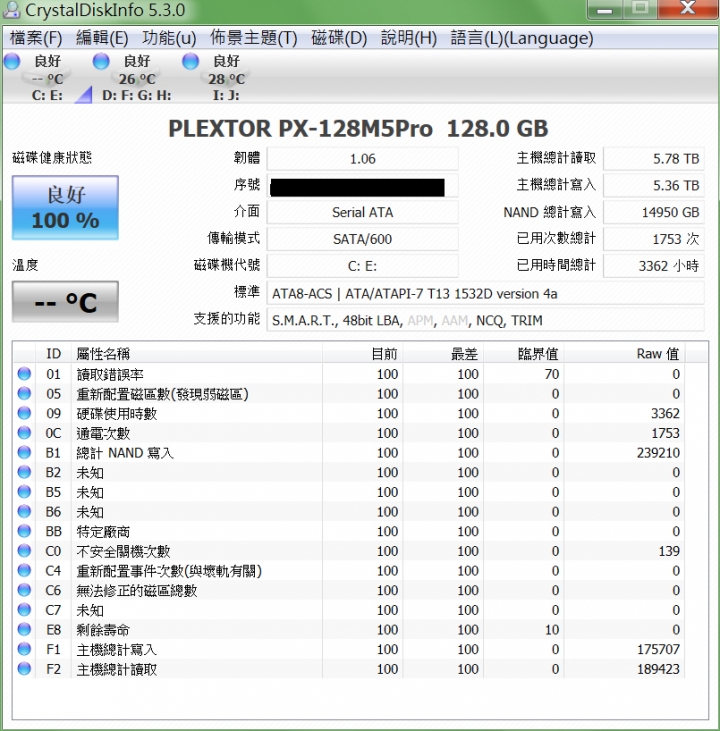Click the blue status dot for attribute B2
The width and height of the screenshot is (720, 731).
[x=24, y=472]
